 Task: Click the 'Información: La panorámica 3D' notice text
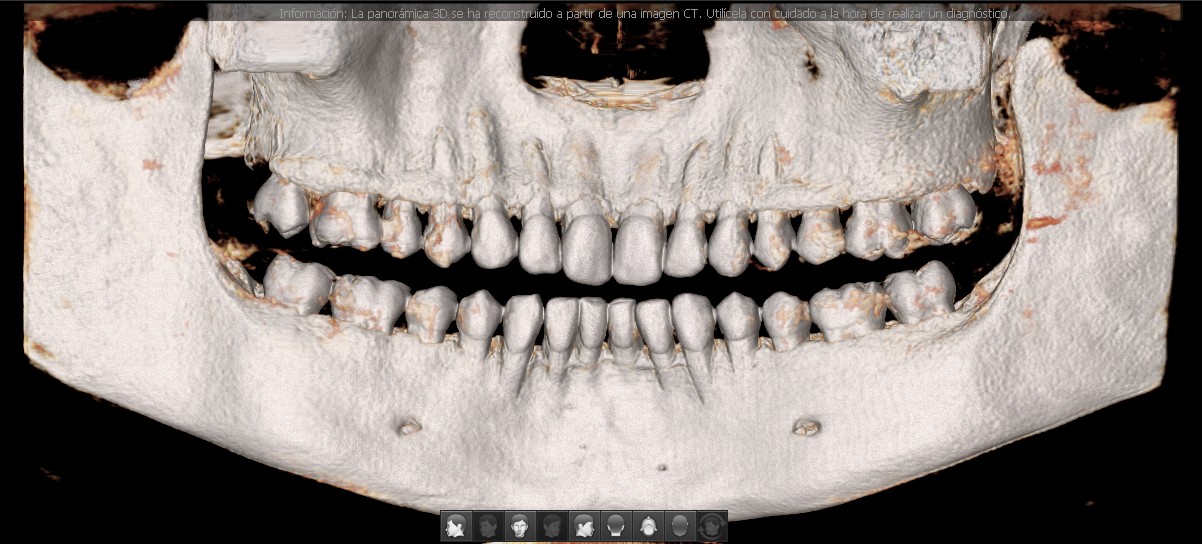click(x=646, y=14)
